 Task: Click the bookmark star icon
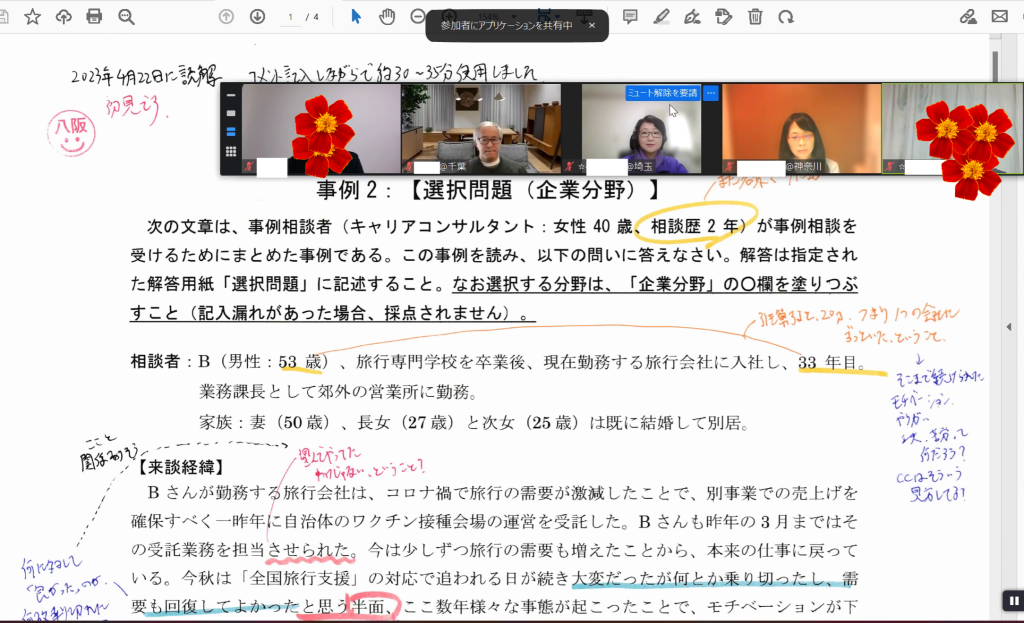32,16
